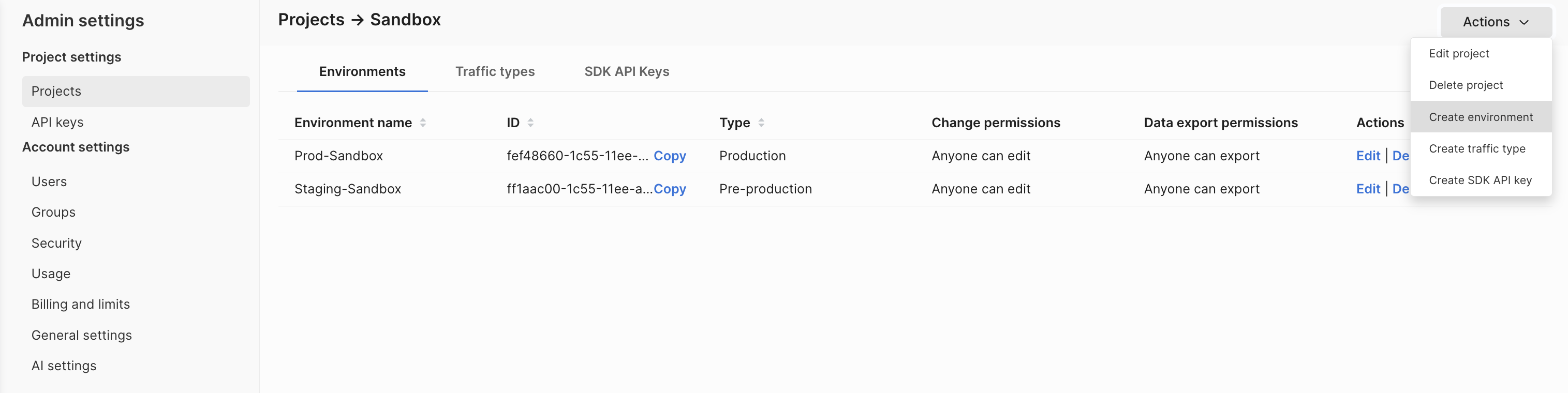Screen dimensions: 1568x393
Task: Switch to the Traffic types tab
Action: click(x=495, y=72)
